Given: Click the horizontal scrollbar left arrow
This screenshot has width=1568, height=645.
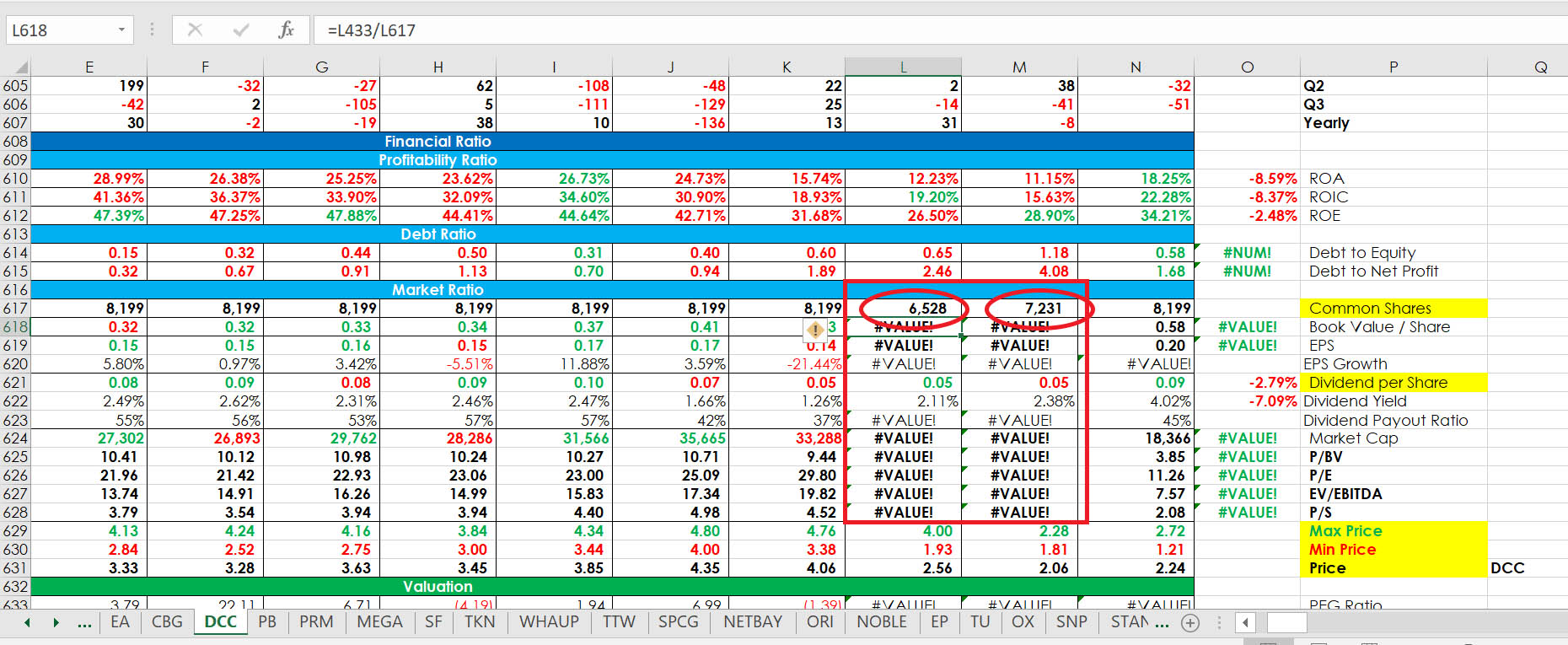Looking at the screenshot, I should click(1245, 623).
